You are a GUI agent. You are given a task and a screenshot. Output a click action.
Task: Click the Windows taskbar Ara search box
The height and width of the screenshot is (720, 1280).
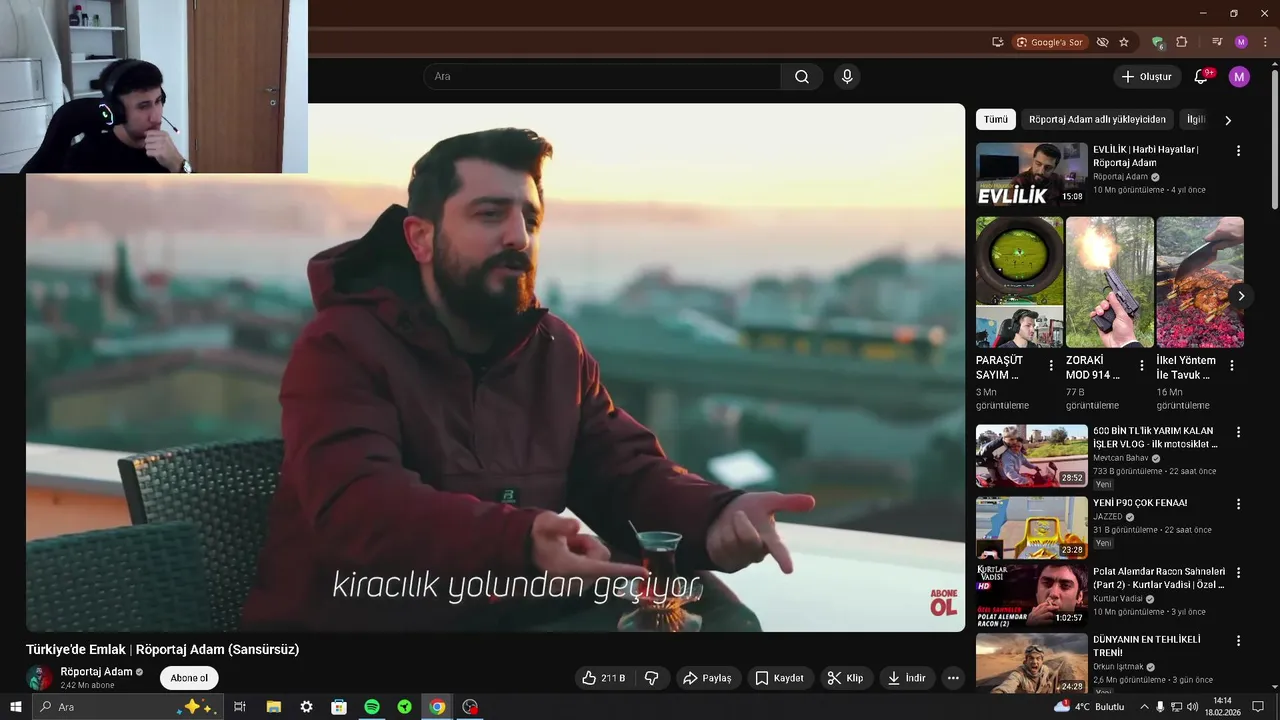[126, 707]
